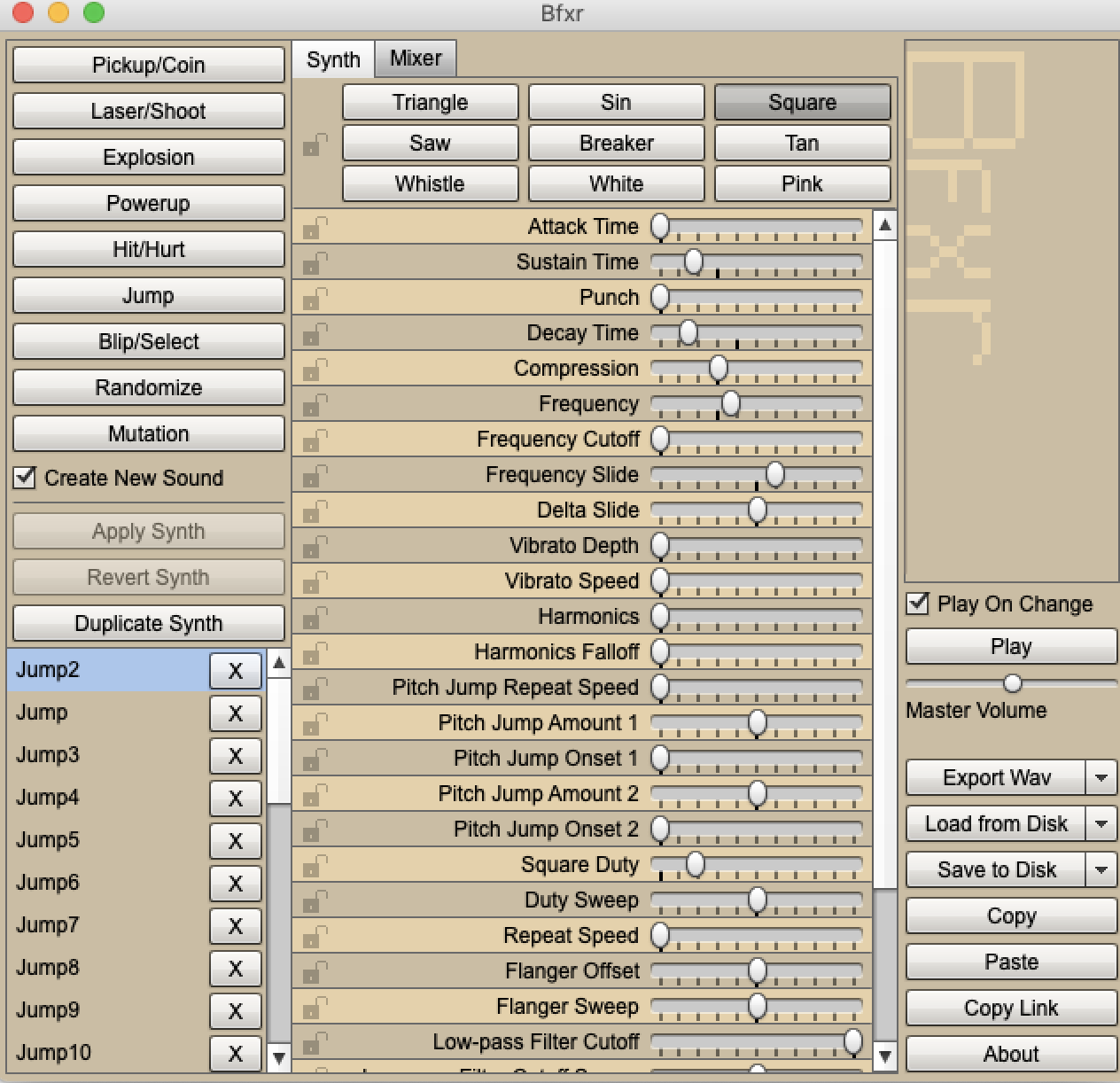
Task: Toggle lock for Pitch Jump Amount 1
Action: [x=314, y=724]
